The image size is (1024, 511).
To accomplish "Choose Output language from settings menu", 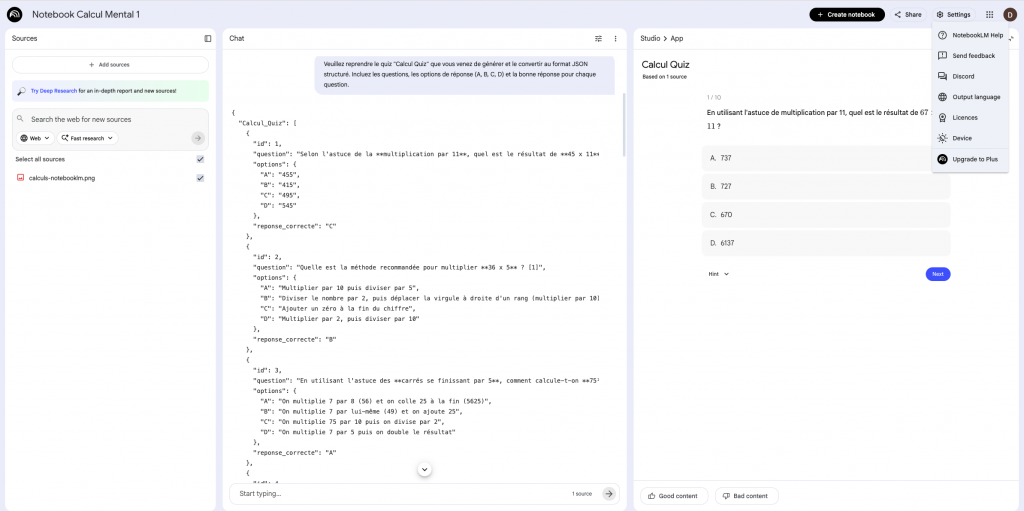I will tap(975, 97).
